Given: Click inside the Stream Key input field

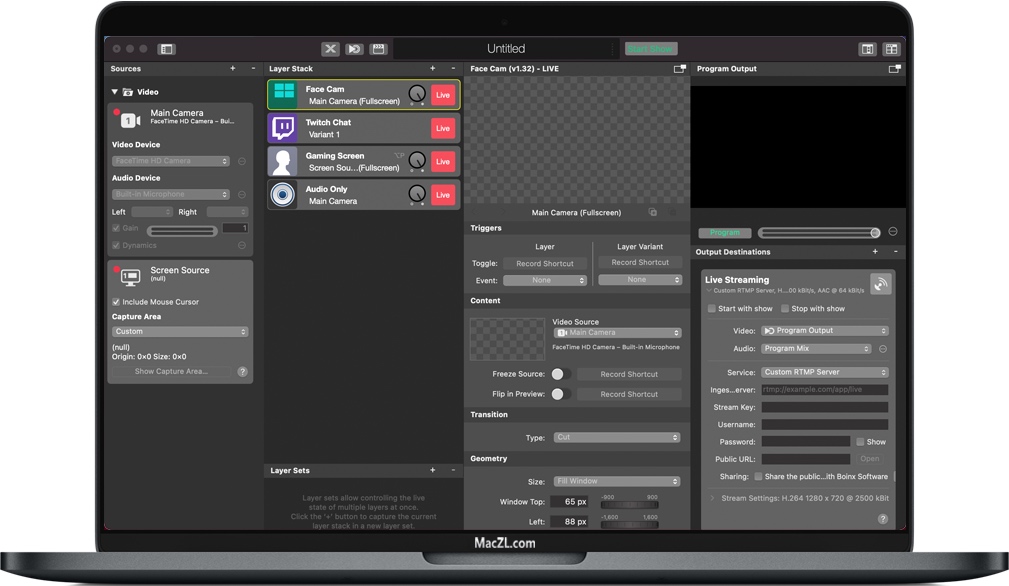Looking at the screenshot, I should pyautogui.click(x=824, y=407).
